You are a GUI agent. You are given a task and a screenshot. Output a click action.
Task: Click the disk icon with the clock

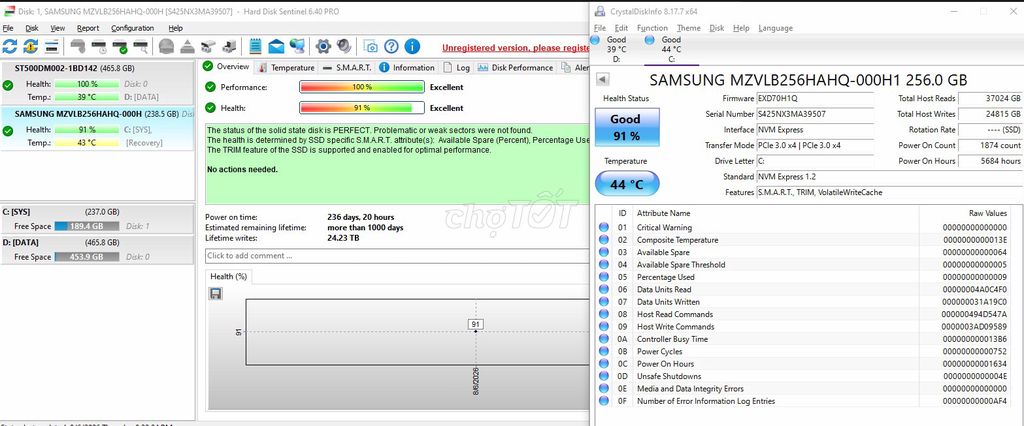(99, 46)
